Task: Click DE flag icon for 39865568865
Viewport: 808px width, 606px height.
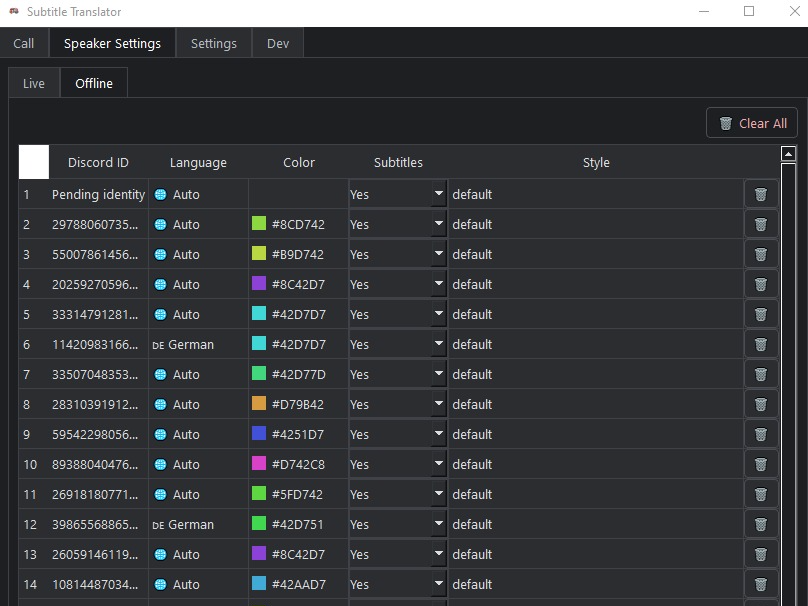Action: [x=158, y=525]
